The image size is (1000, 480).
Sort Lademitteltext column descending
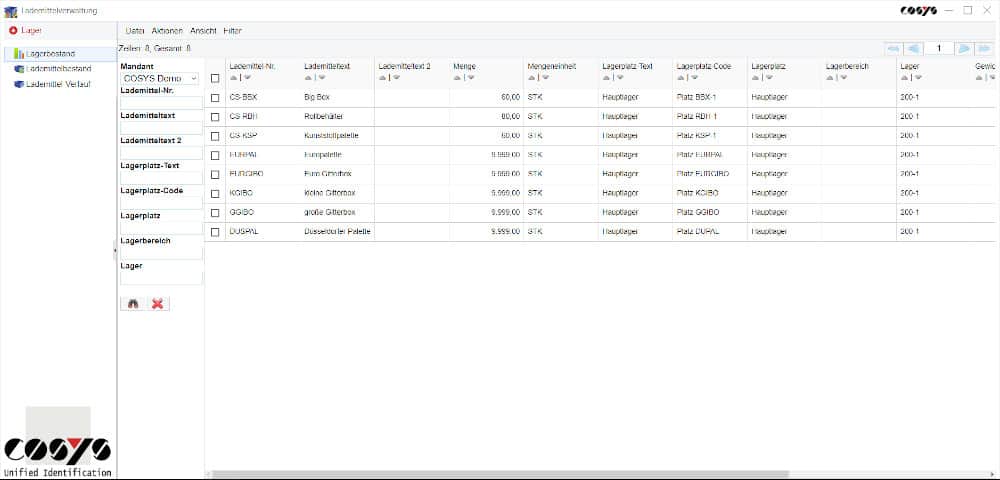[x=322, y=78]
